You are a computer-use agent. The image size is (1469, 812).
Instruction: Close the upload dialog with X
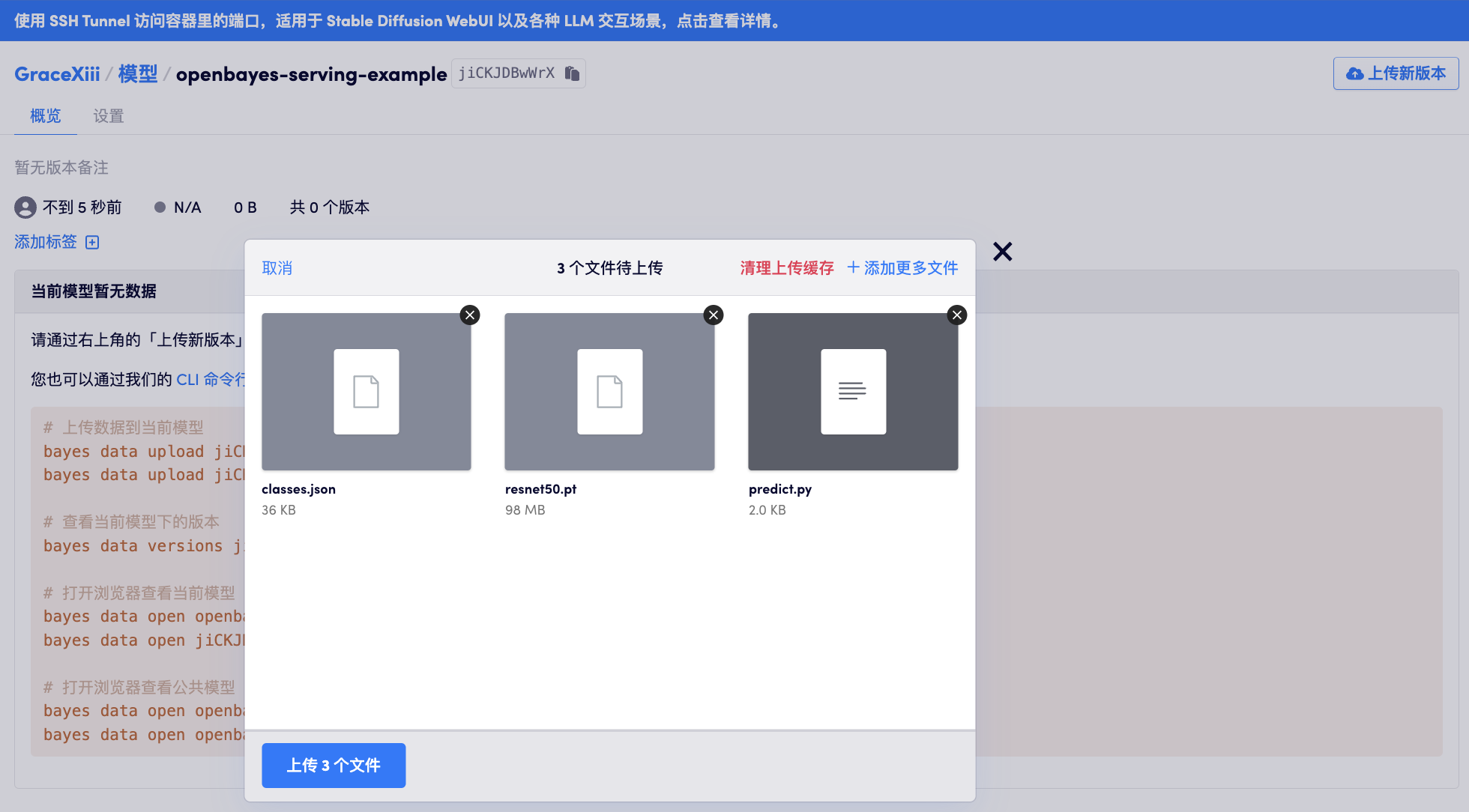1002,252
